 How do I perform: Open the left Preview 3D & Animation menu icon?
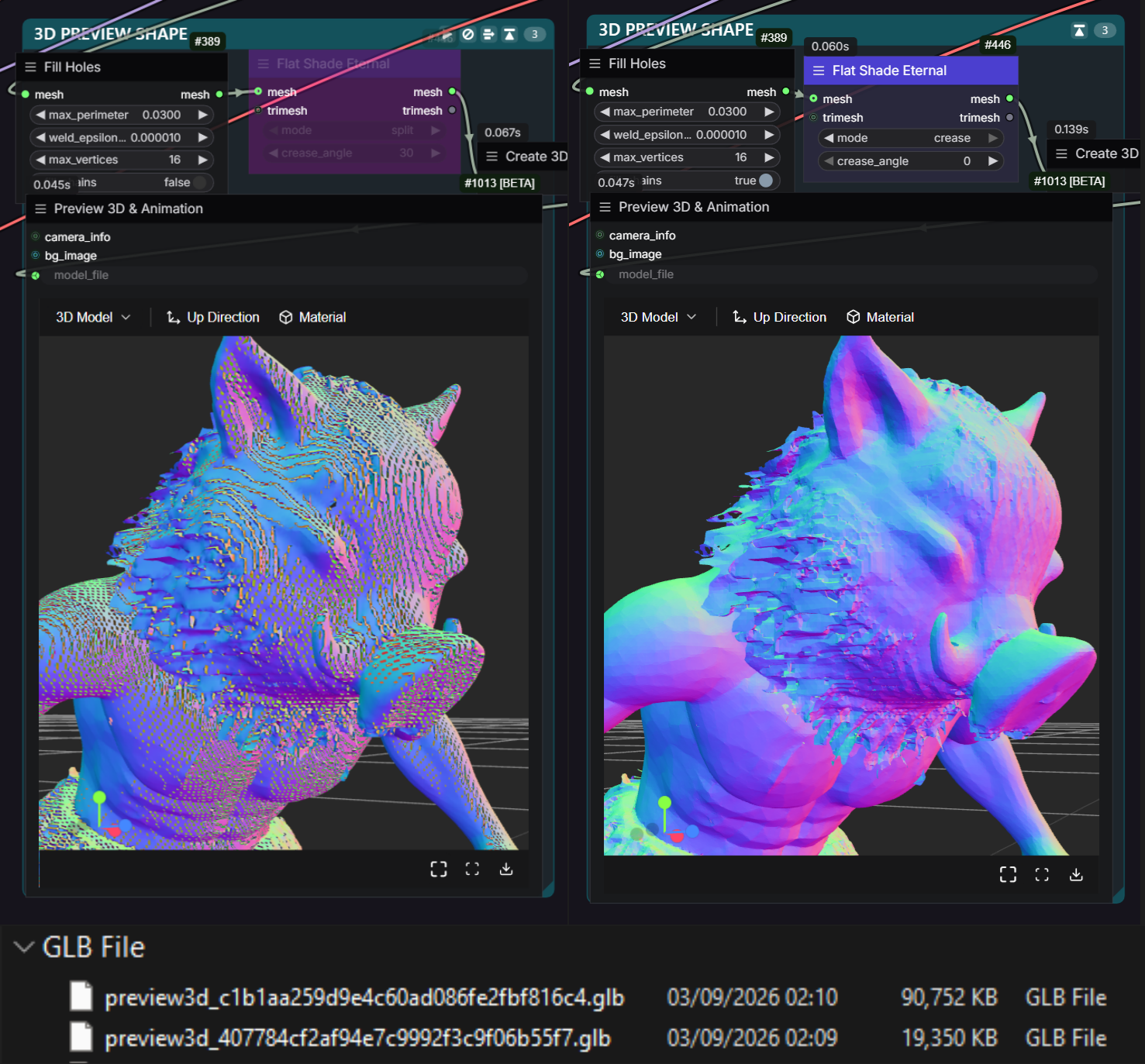point(40,208)
